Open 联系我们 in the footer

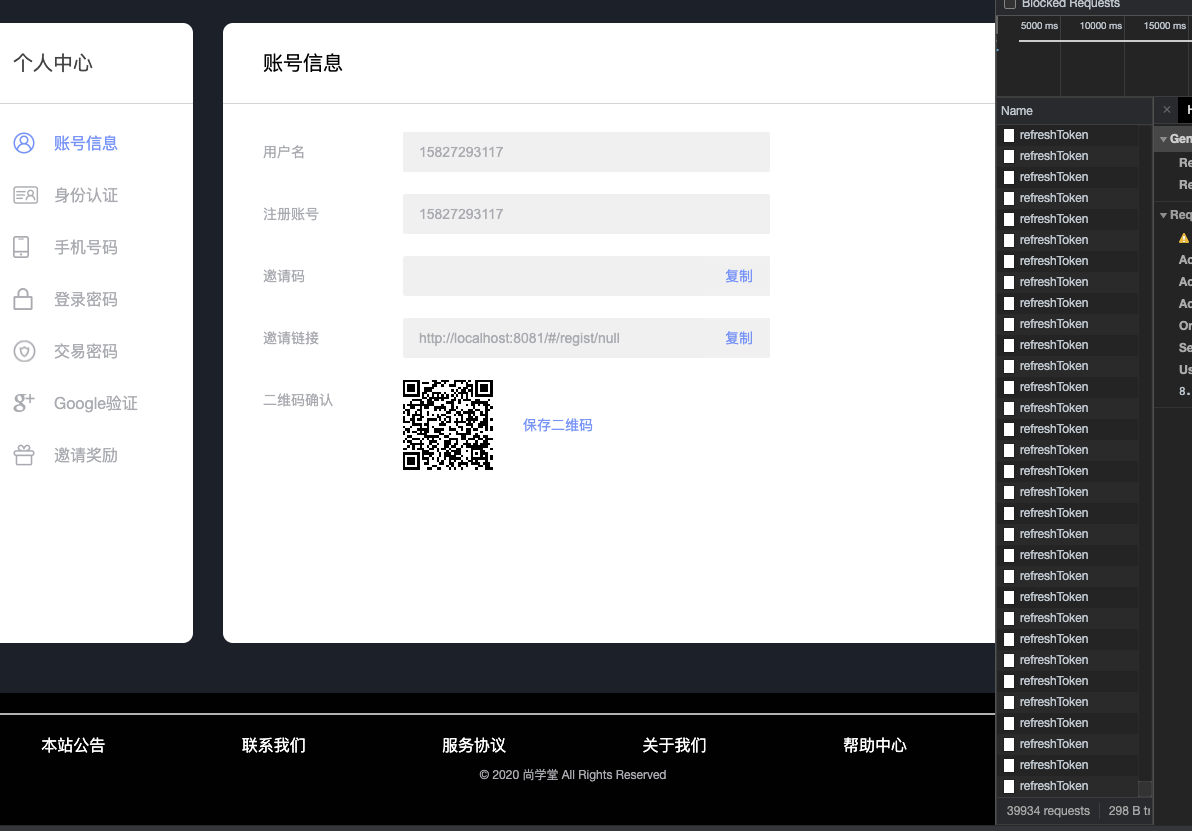point(274,745)
